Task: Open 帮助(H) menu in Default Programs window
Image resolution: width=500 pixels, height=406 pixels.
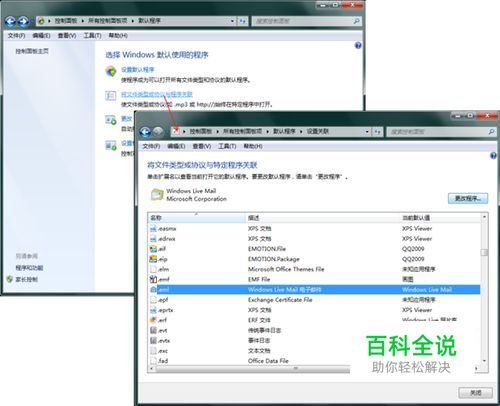Action: [118, 35]
